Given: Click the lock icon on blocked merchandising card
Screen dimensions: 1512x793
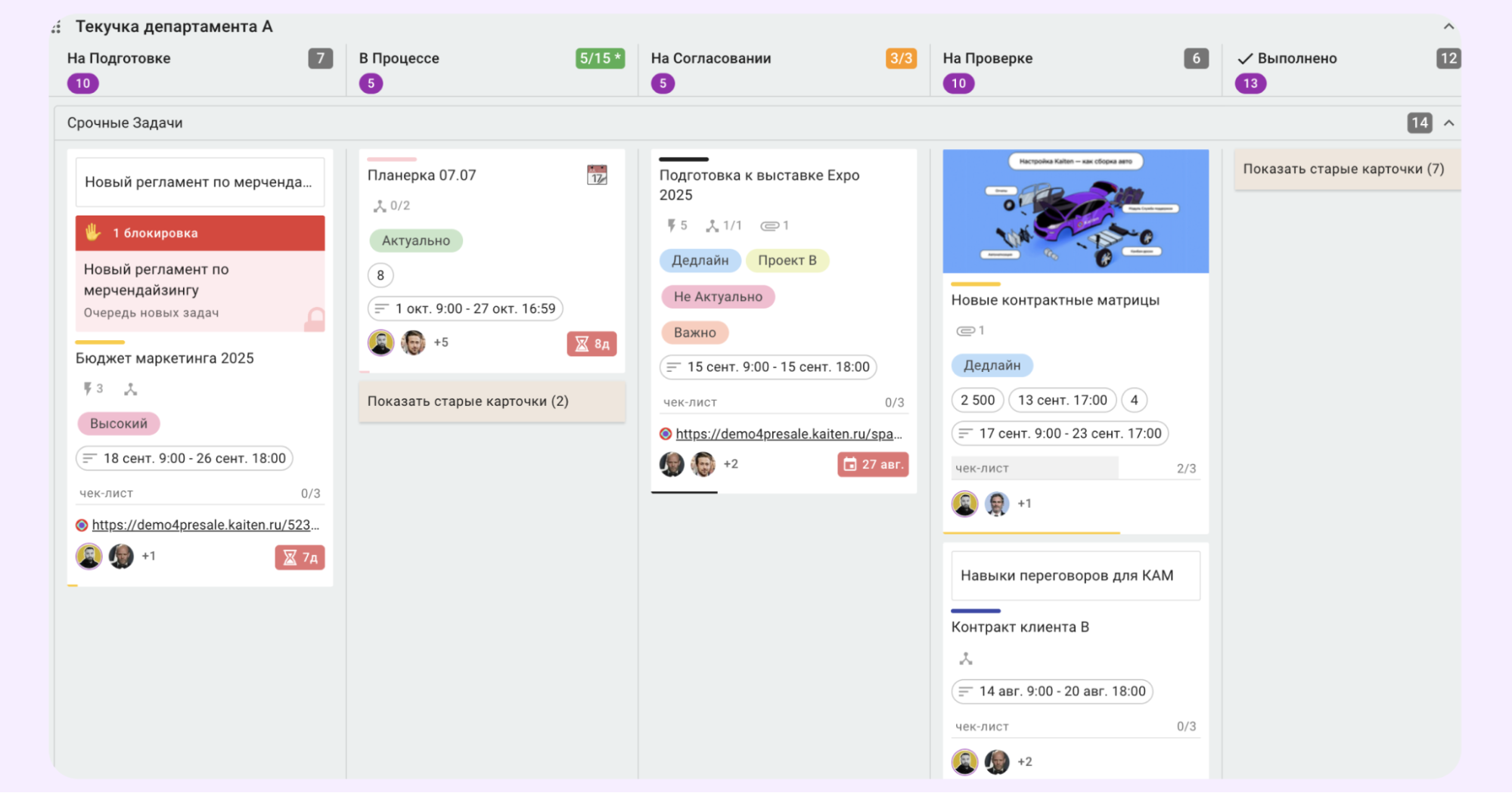Looking at the screenshot, I should tap(315, 318).
